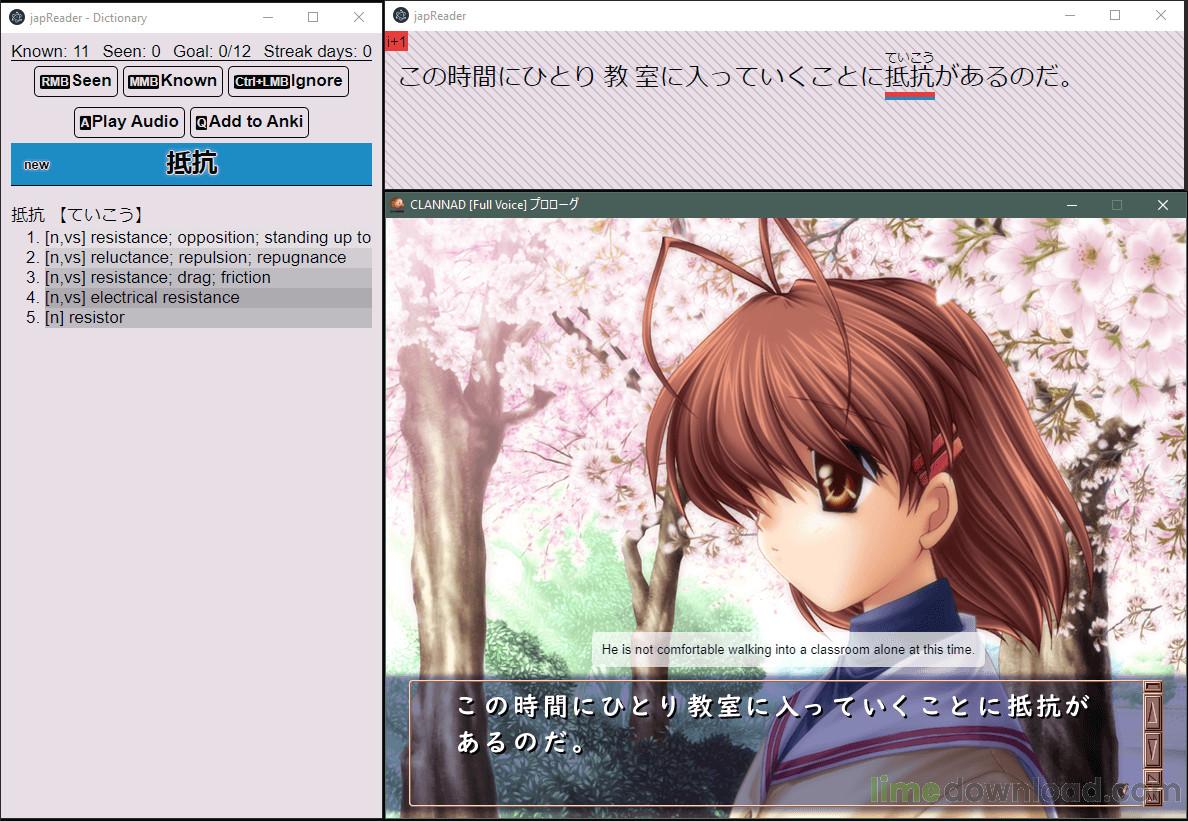Viewport: 1188px width, 821px height.
Task: Mark the word as Seen
Action: [76, 81]
